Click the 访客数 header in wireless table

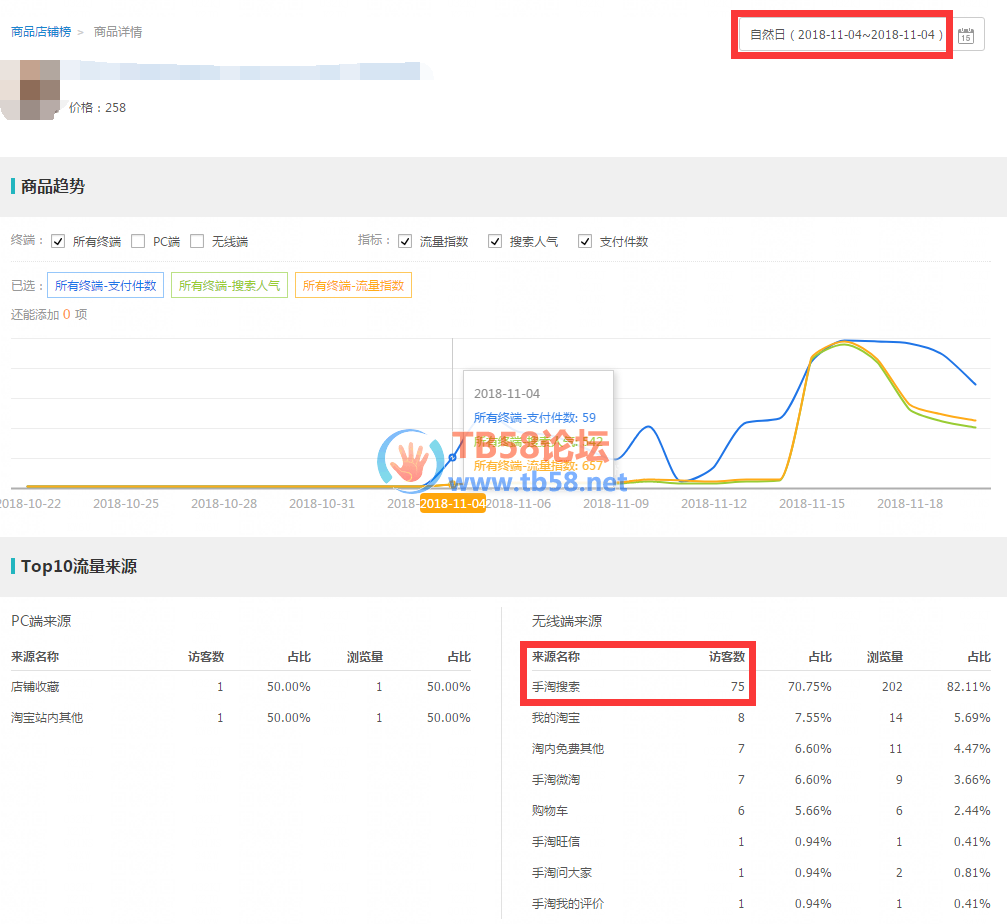click(727, 656)
